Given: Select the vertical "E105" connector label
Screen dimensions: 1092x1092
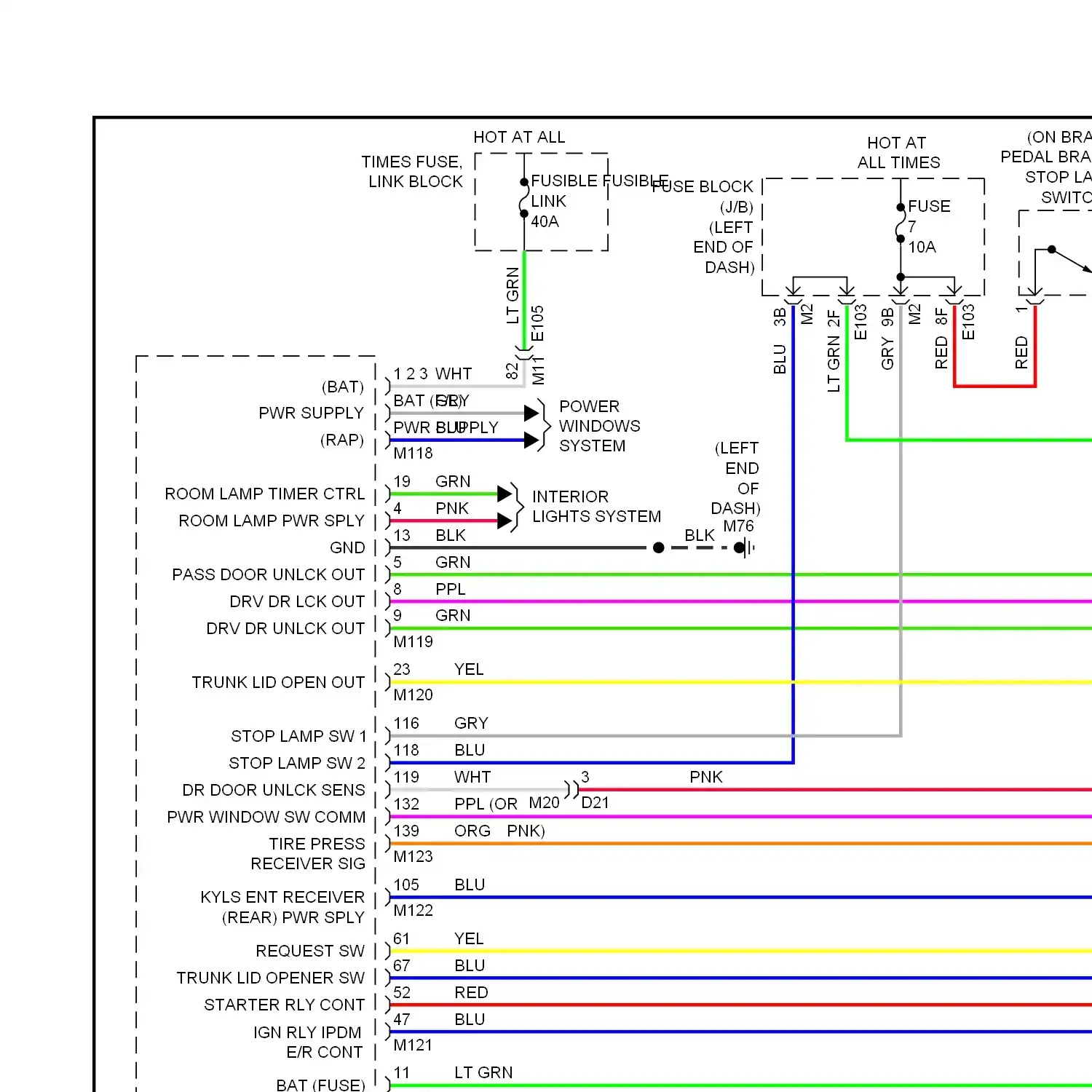Looking at the screenshot, I should [537, 323].
